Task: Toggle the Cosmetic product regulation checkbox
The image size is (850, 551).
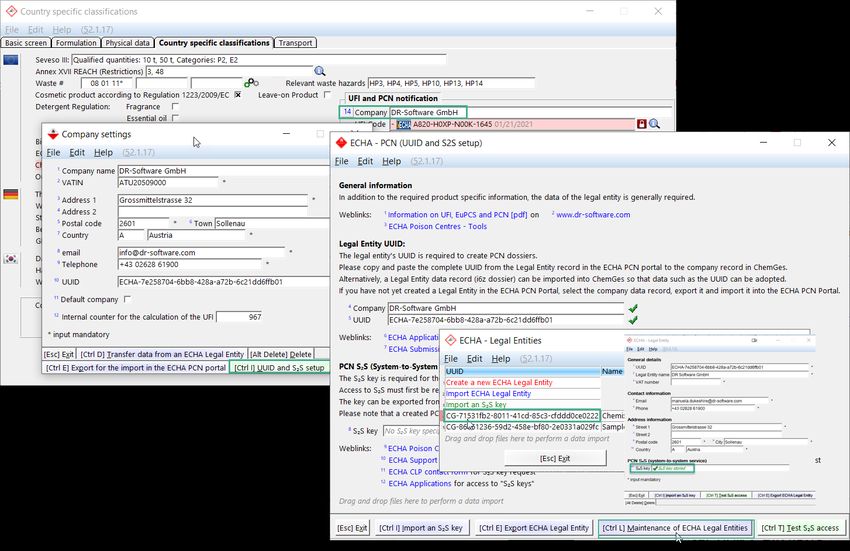Action: click(x=237, y=95)
